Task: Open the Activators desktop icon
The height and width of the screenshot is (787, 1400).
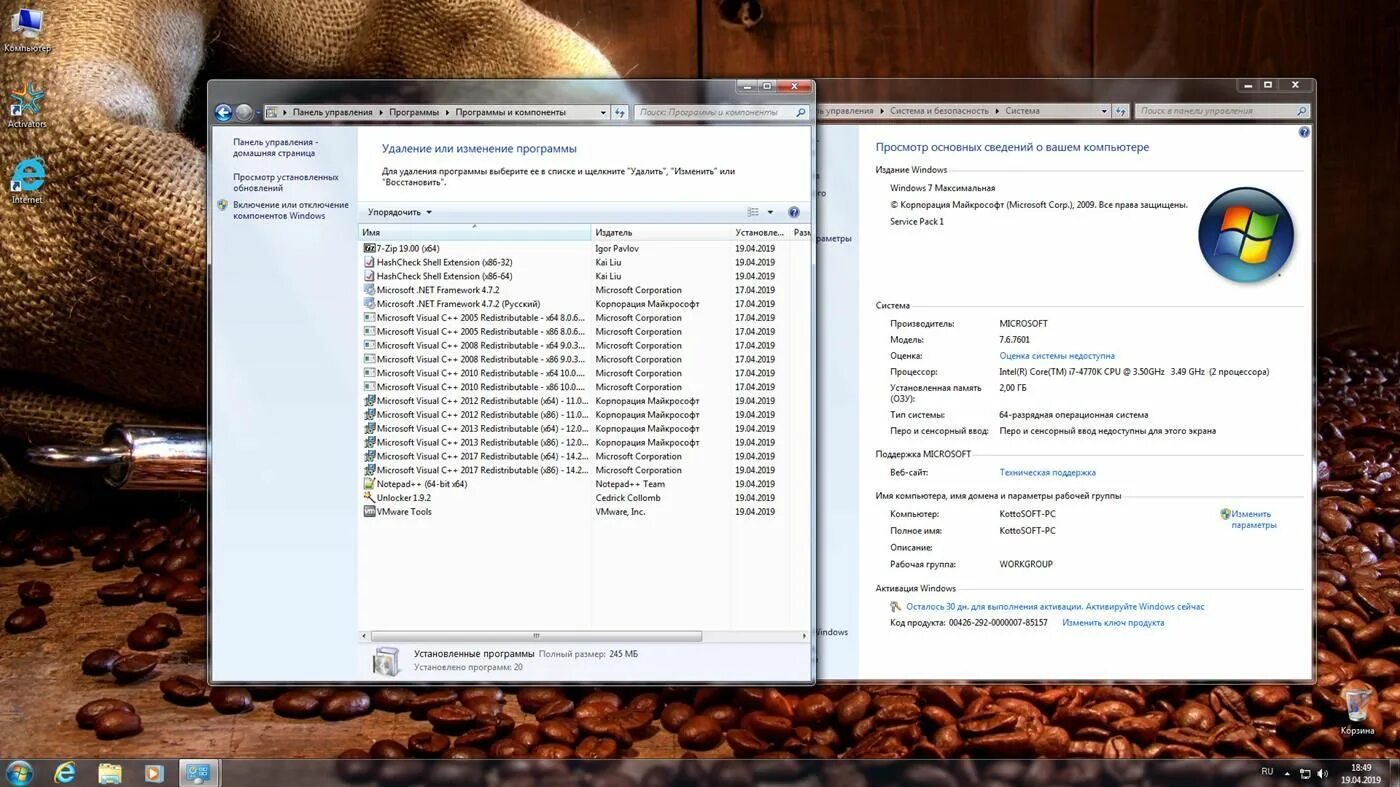Action: click(x=27, y=104)
